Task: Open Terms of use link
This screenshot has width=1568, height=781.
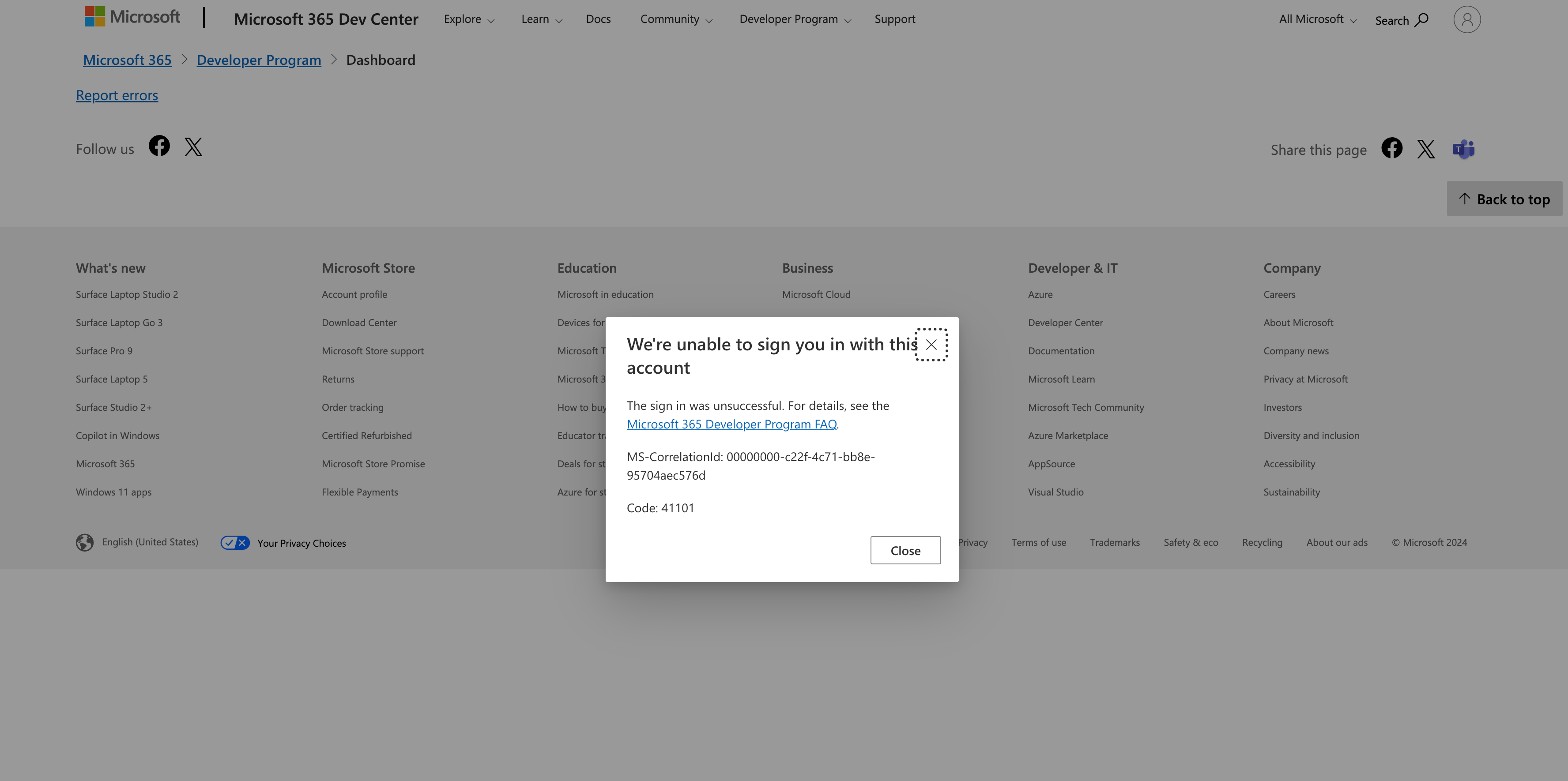Action: (x=1038, y=543)
